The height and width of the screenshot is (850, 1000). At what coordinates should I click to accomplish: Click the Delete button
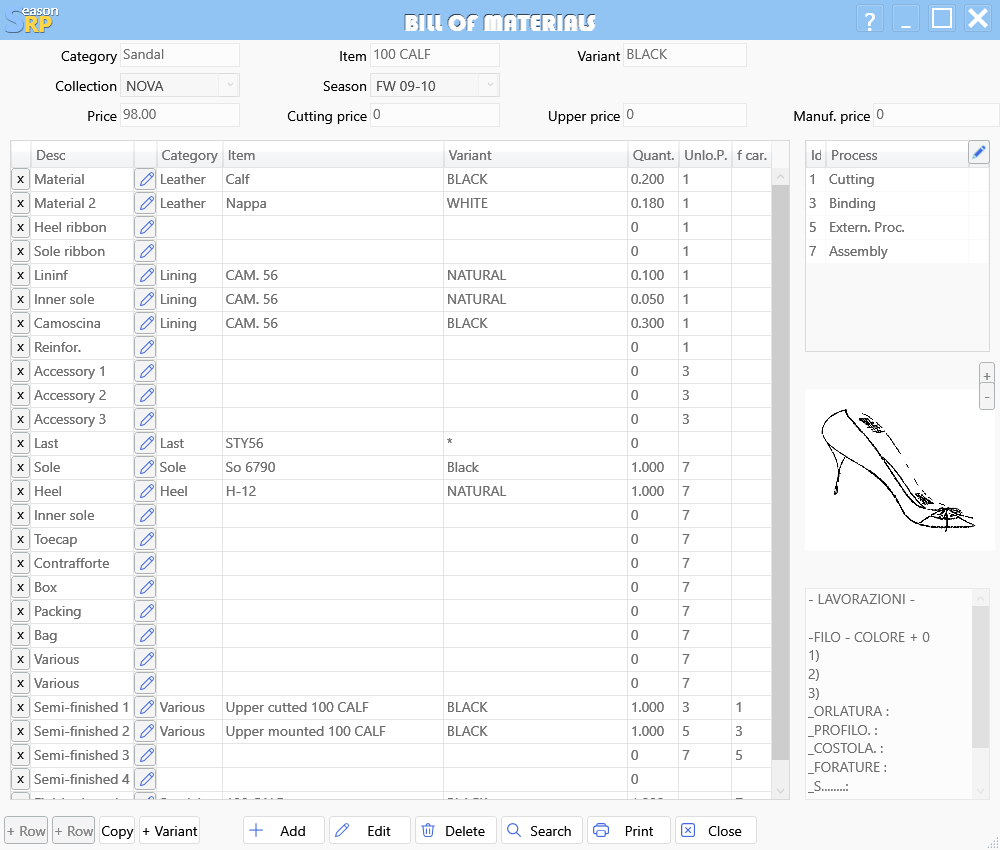click(455, 831)
